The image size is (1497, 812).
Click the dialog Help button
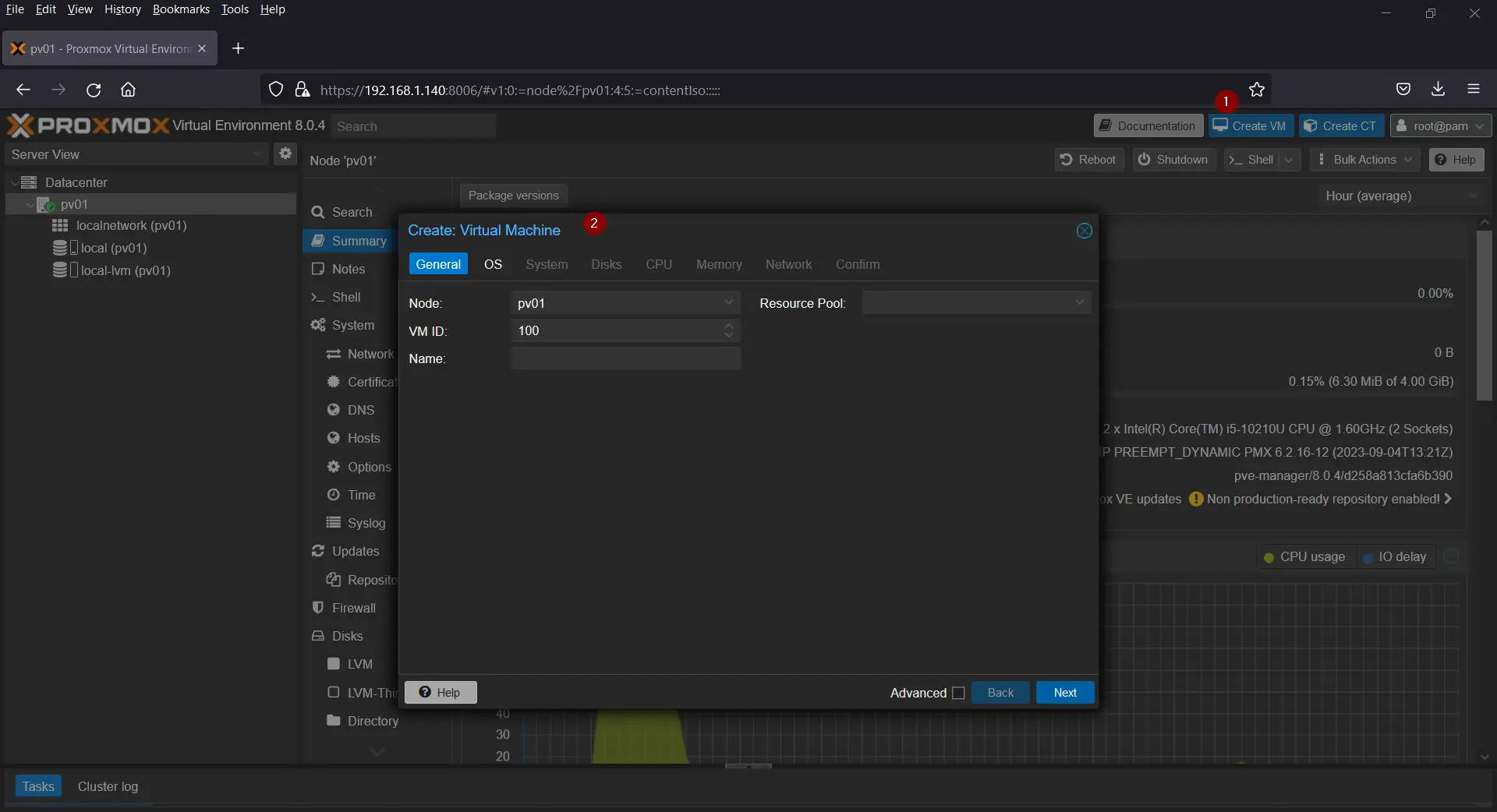(x=441, y=693)
